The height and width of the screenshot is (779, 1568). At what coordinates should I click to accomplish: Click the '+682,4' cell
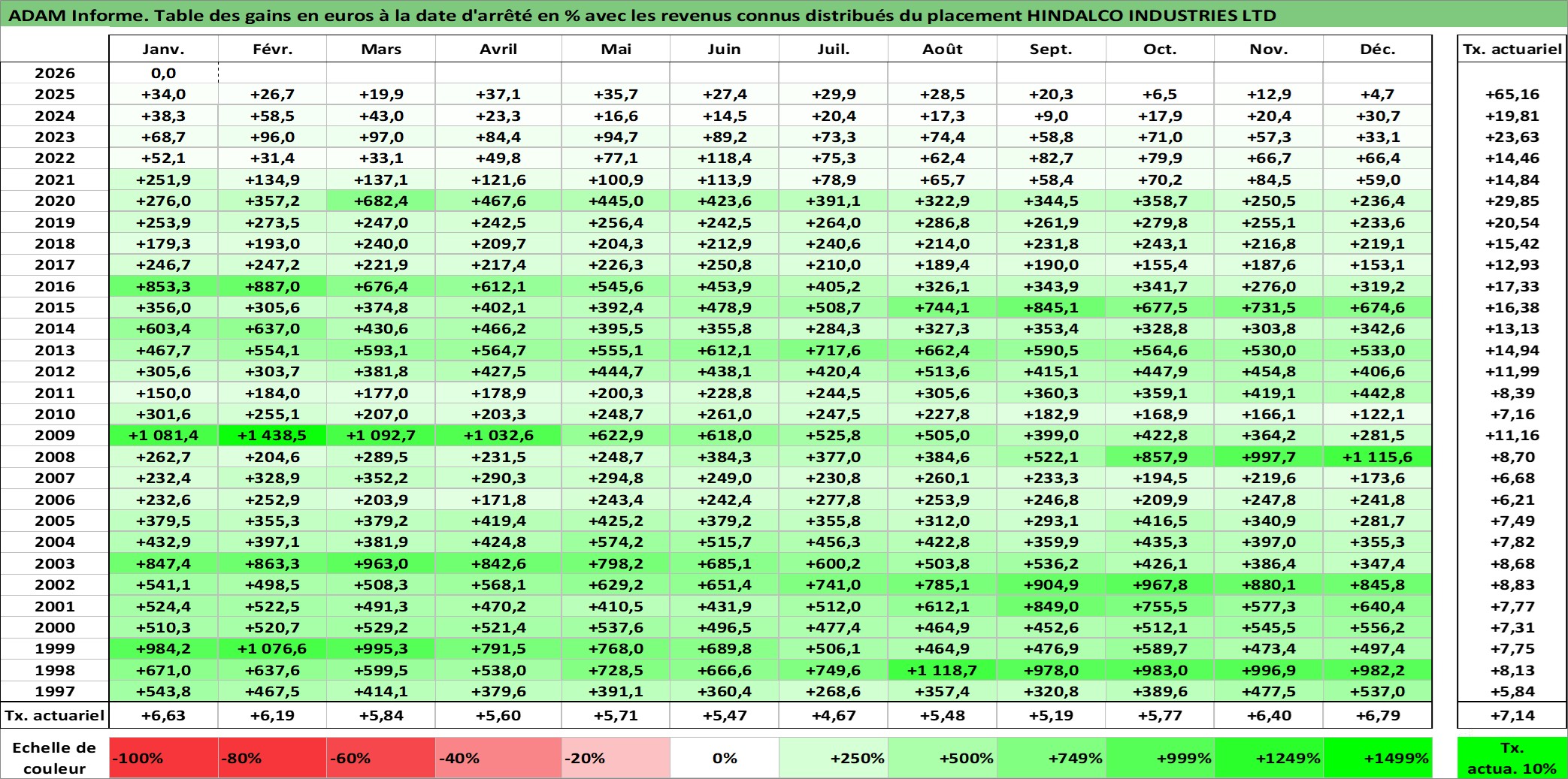pos(381,201)
